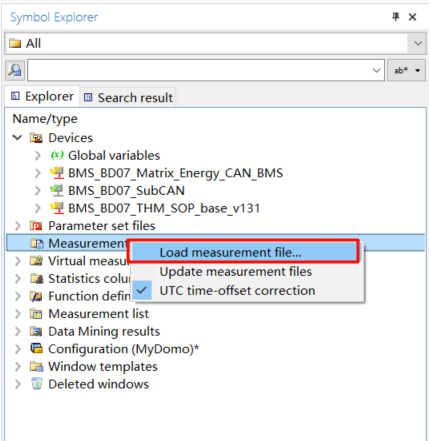Select the Global variables tree row
This screenshot has height=441, width=429.
pos(114,155)
